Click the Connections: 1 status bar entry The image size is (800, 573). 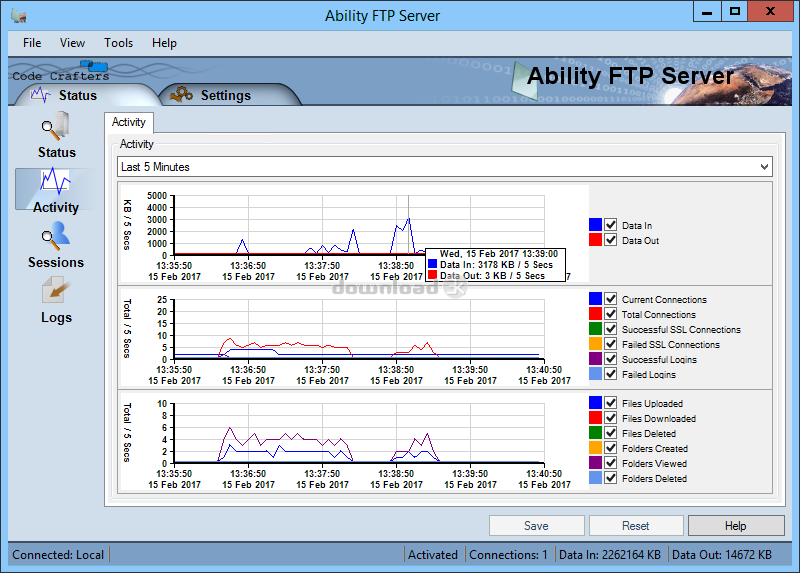tap(508, 555)
